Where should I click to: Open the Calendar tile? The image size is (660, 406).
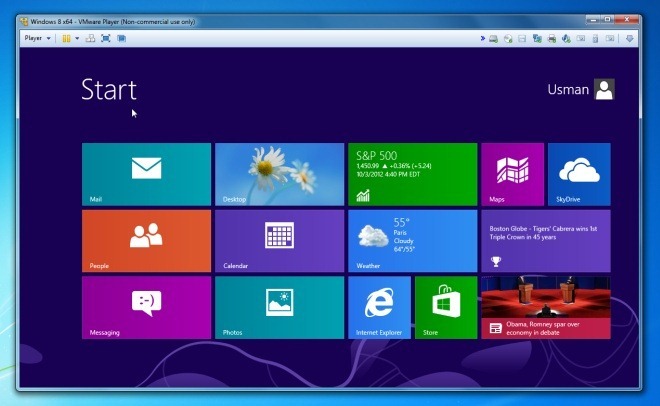(x=279, y=241)
